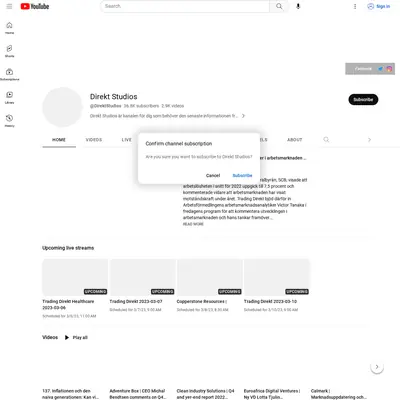Cancel the subscription confirmation dialog
Image resolution: width=400 pixels, height=400 pixels.
[x=213, y=175]
